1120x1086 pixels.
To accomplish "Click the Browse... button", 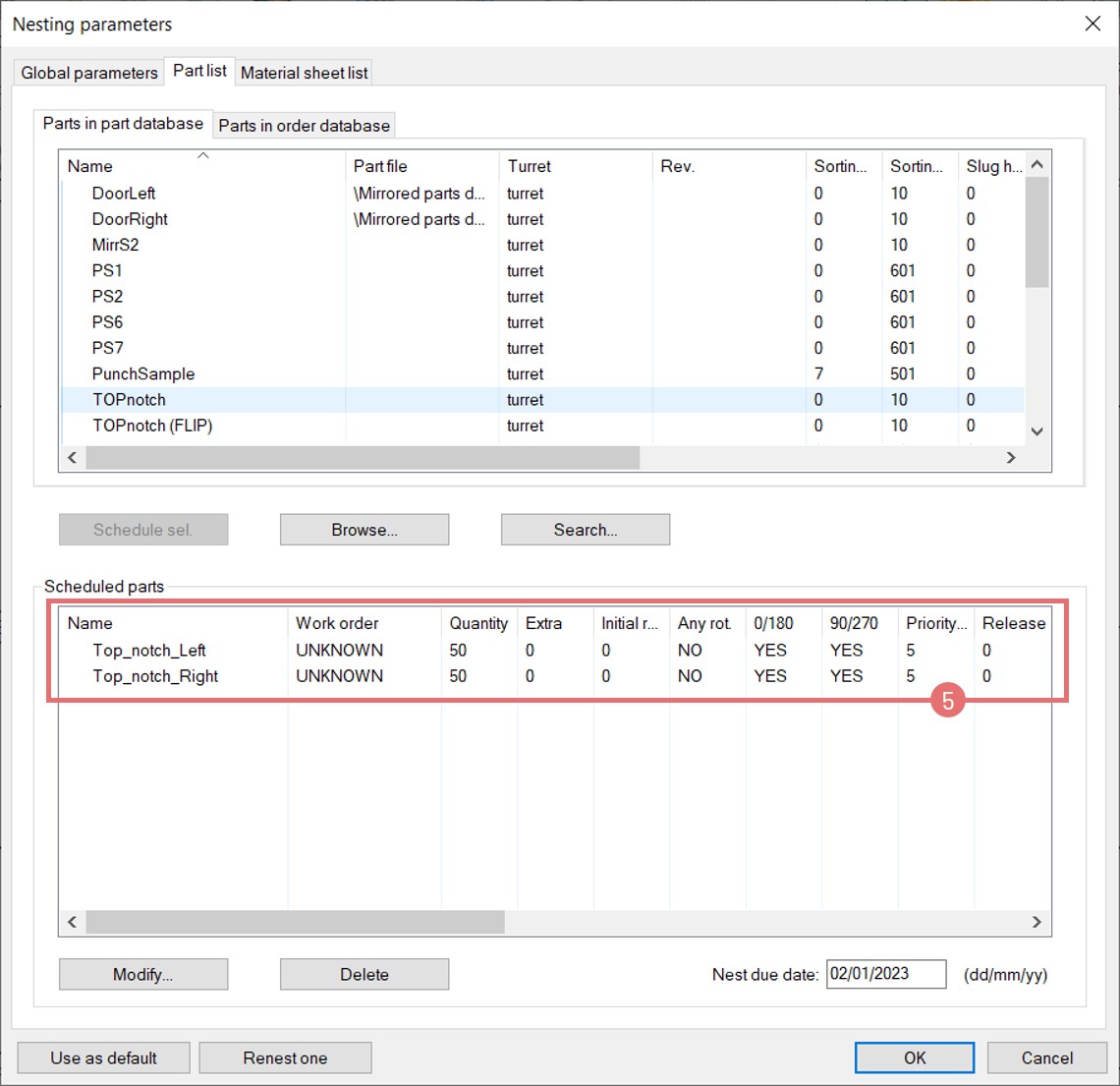I will click(364, 530).
